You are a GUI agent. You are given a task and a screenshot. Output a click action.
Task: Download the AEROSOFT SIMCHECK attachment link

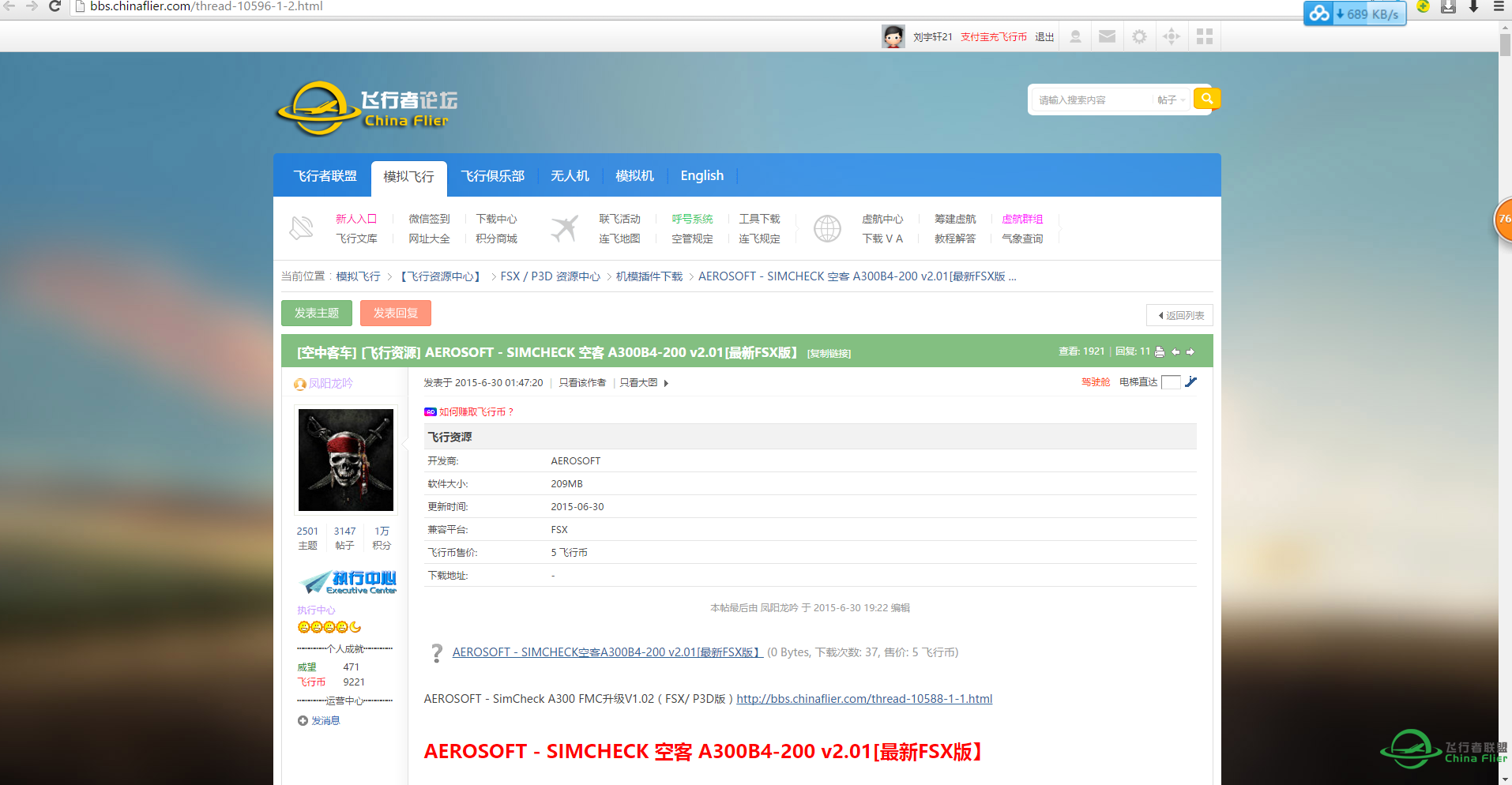click(x=607, y=652)
